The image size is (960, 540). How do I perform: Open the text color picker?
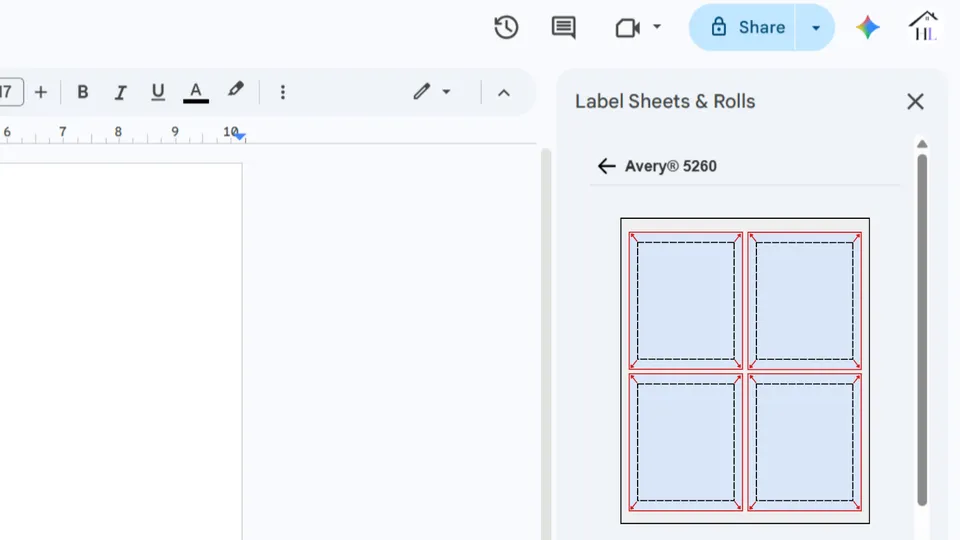point(196,92)
